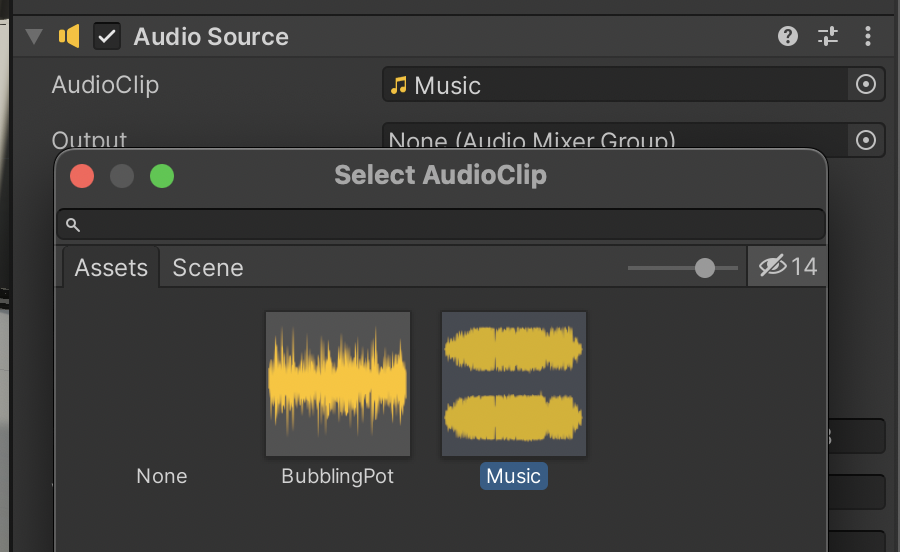Switch to the Scene tab

(x=208, y=268)
